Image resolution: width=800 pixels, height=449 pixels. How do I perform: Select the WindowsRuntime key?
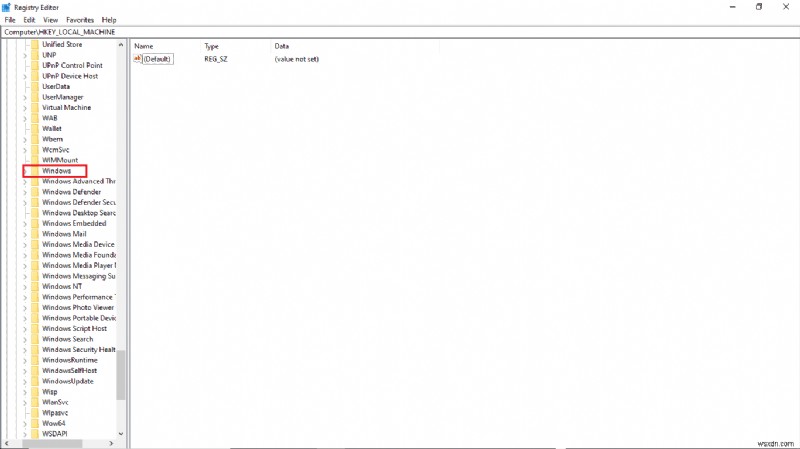[x=69, y=360]
